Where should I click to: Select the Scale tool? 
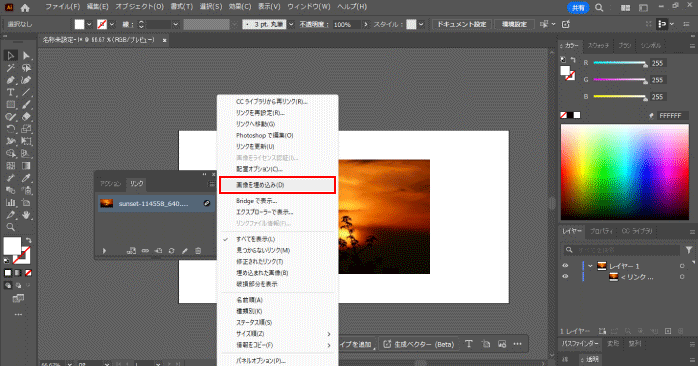[26, 129]
